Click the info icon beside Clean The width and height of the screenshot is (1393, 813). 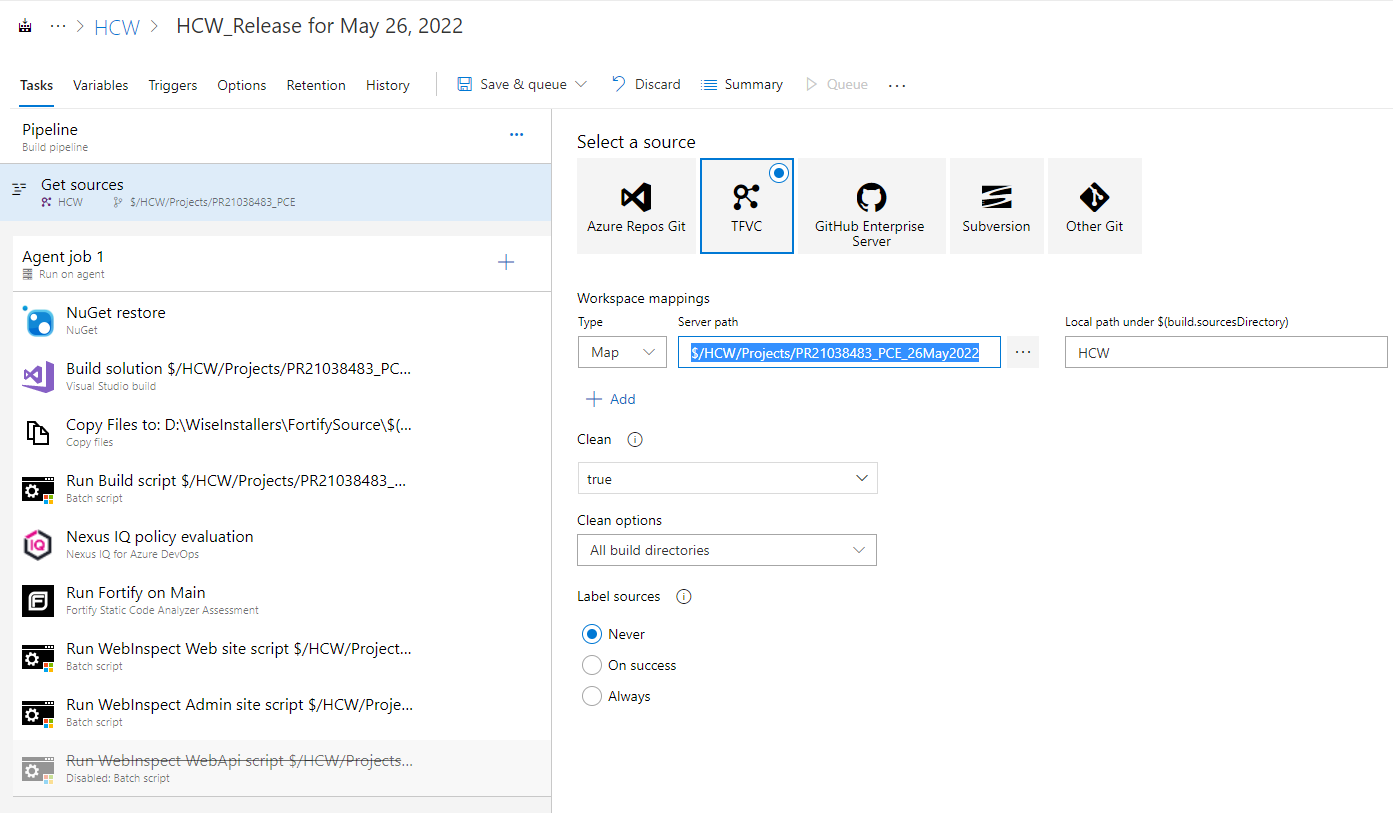tap(634, 440)
